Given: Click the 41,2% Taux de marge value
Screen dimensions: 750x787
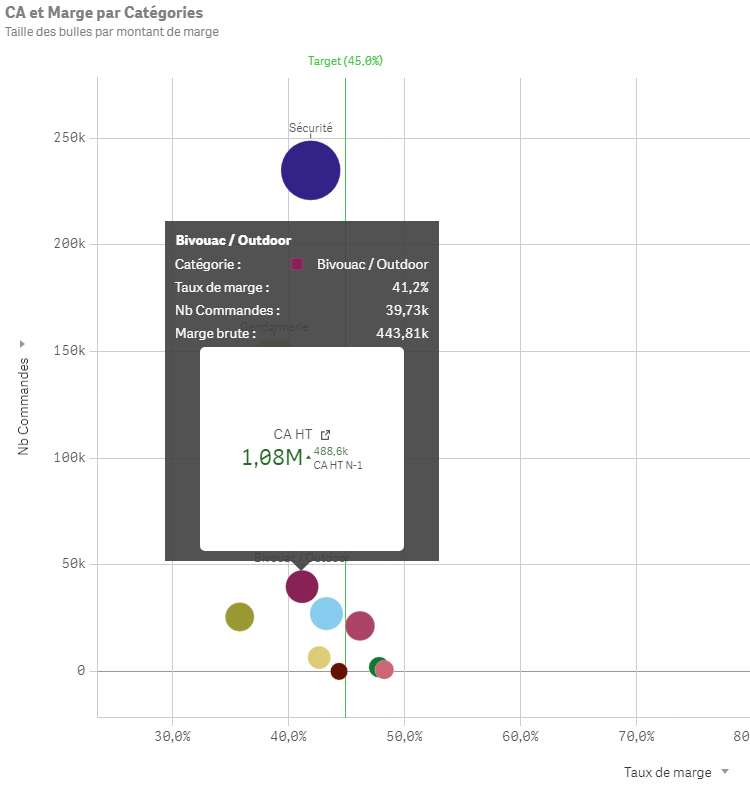Looking at the screenshot, I should (410, 288).
